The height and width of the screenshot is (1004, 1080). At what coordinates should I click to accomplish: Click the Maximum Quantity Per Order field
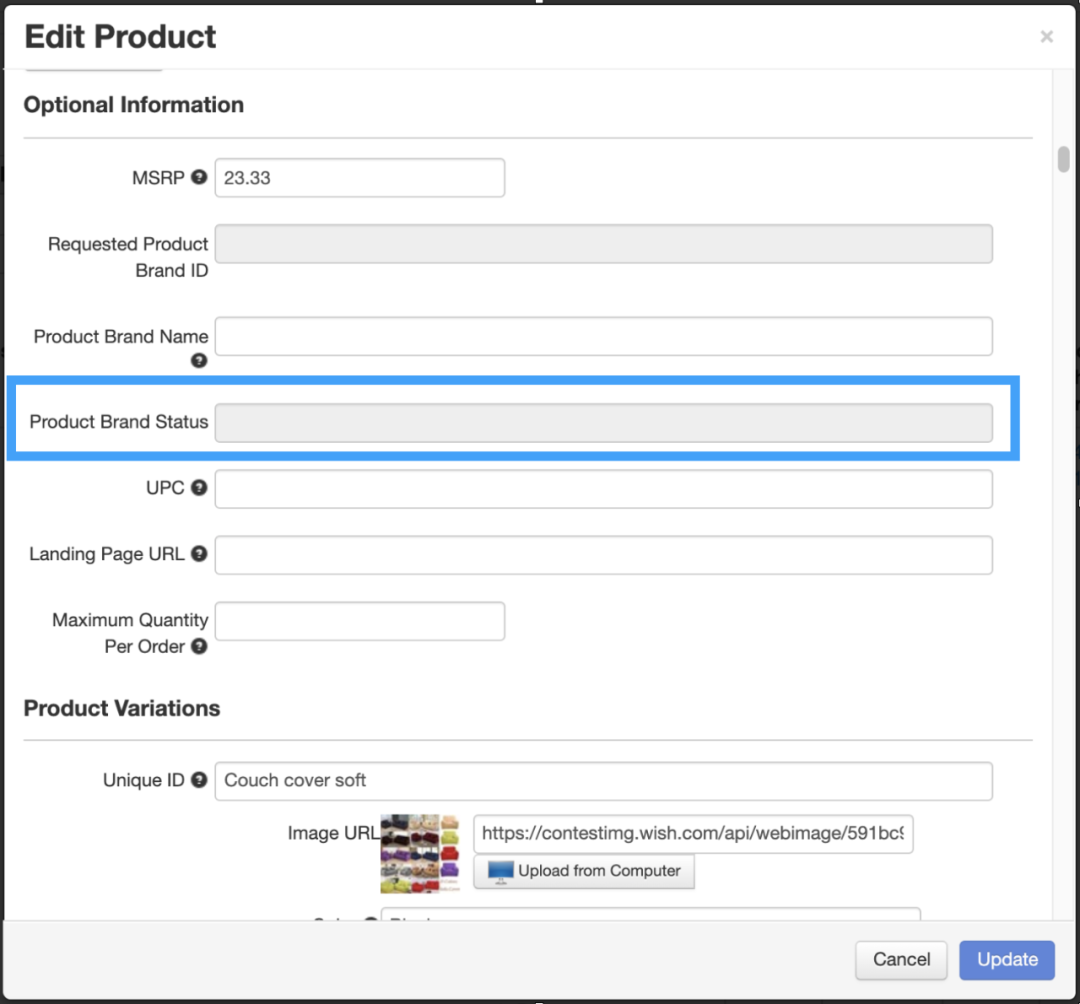(359, 621)
